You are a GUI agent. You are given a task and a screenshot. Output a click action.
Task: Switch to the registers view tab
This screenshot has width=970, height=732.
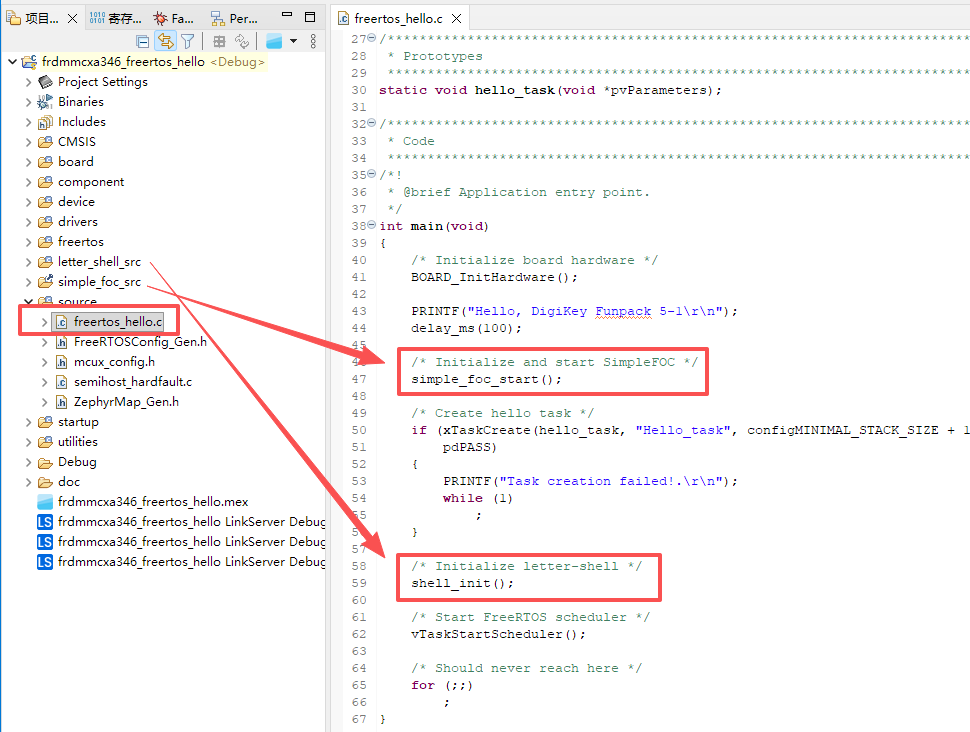point(116,18)
